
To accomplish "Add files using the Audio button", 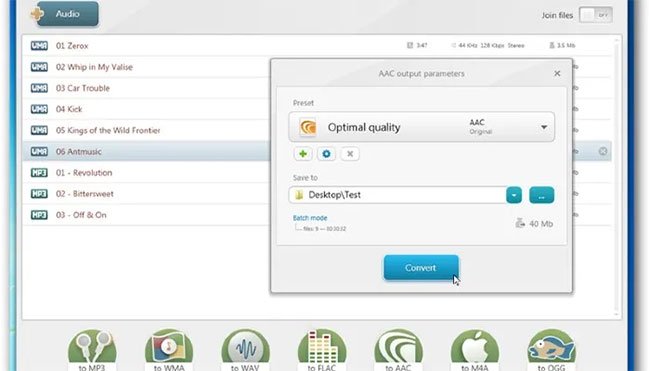I will [65, 14].
